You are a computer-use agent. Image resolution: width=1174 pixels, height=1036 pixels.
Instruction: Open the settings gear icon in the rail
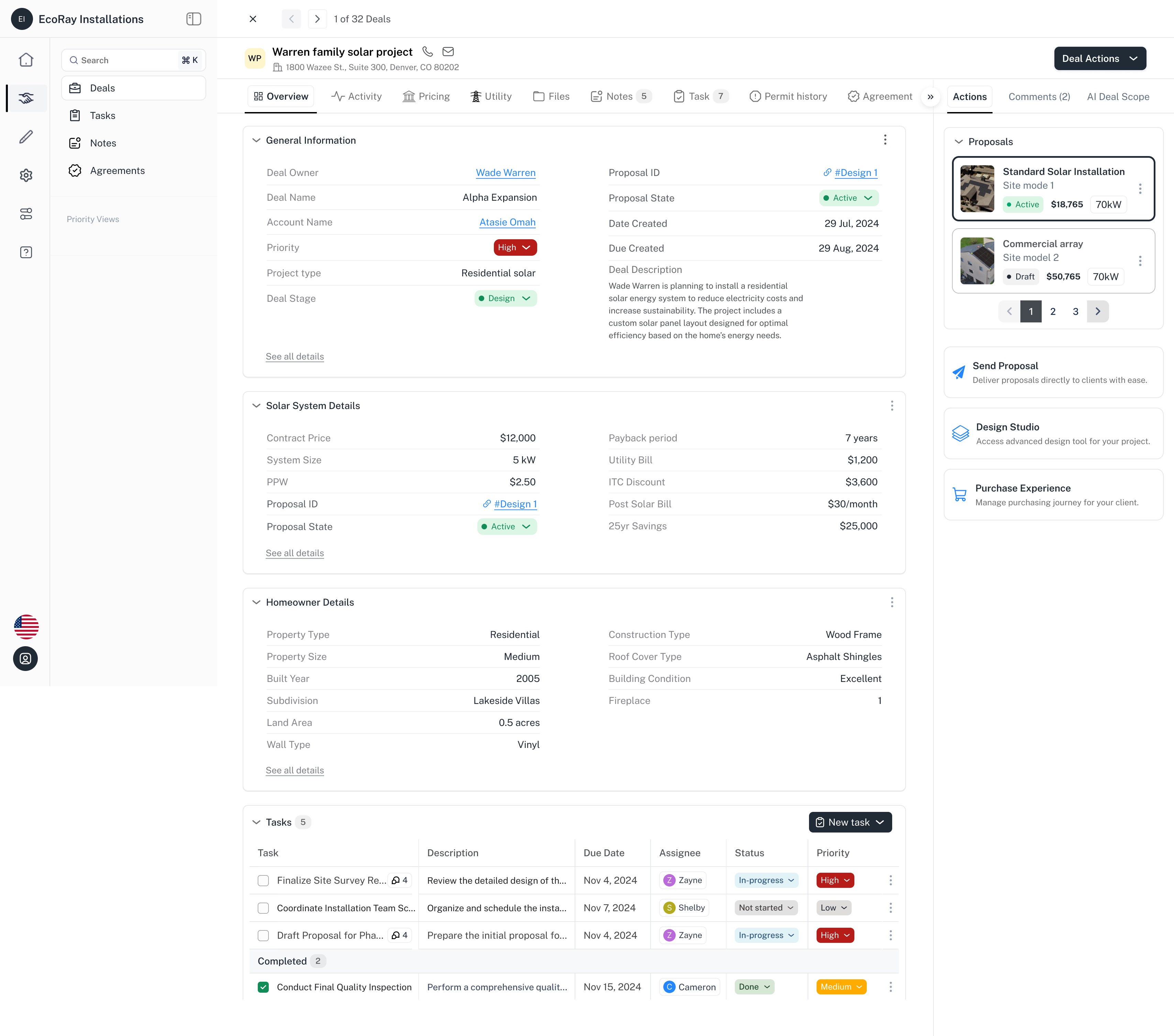26,175
